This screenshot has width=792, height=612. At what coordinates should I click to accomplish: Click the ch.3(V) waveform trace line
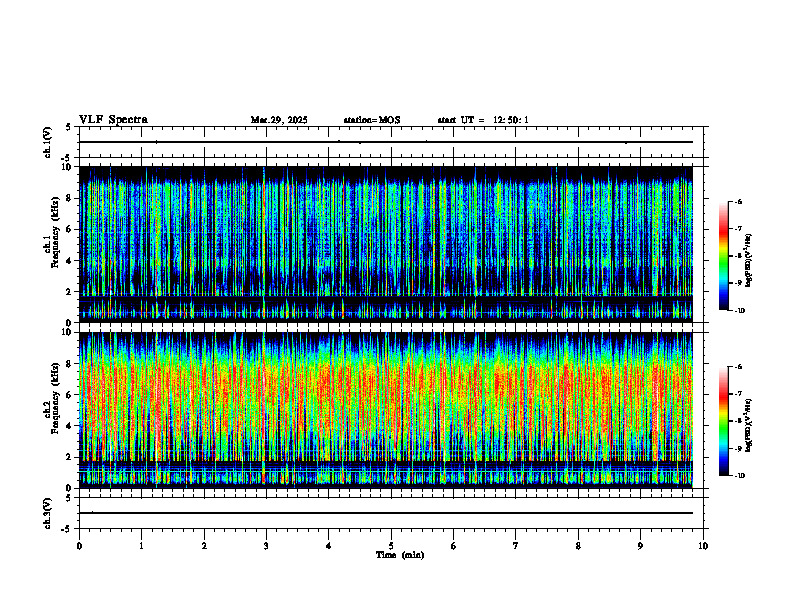(x=386, y=513)
